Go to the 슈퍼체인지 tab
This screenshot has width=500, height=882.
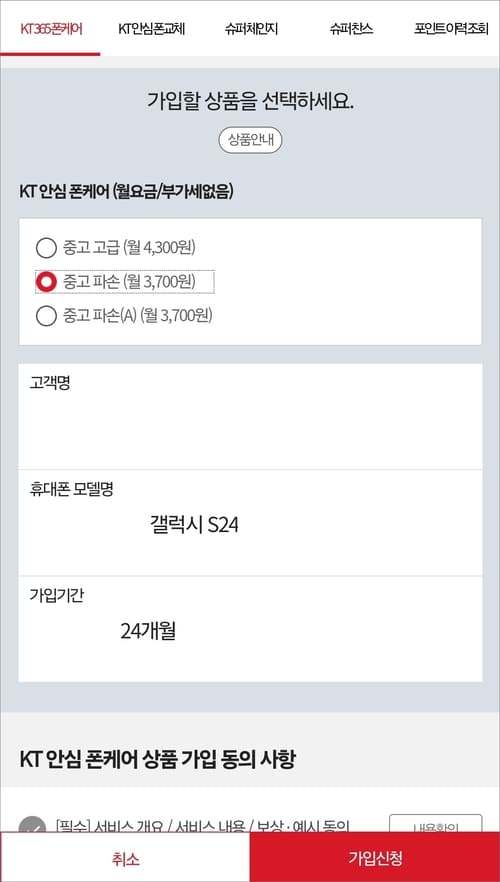251,29
